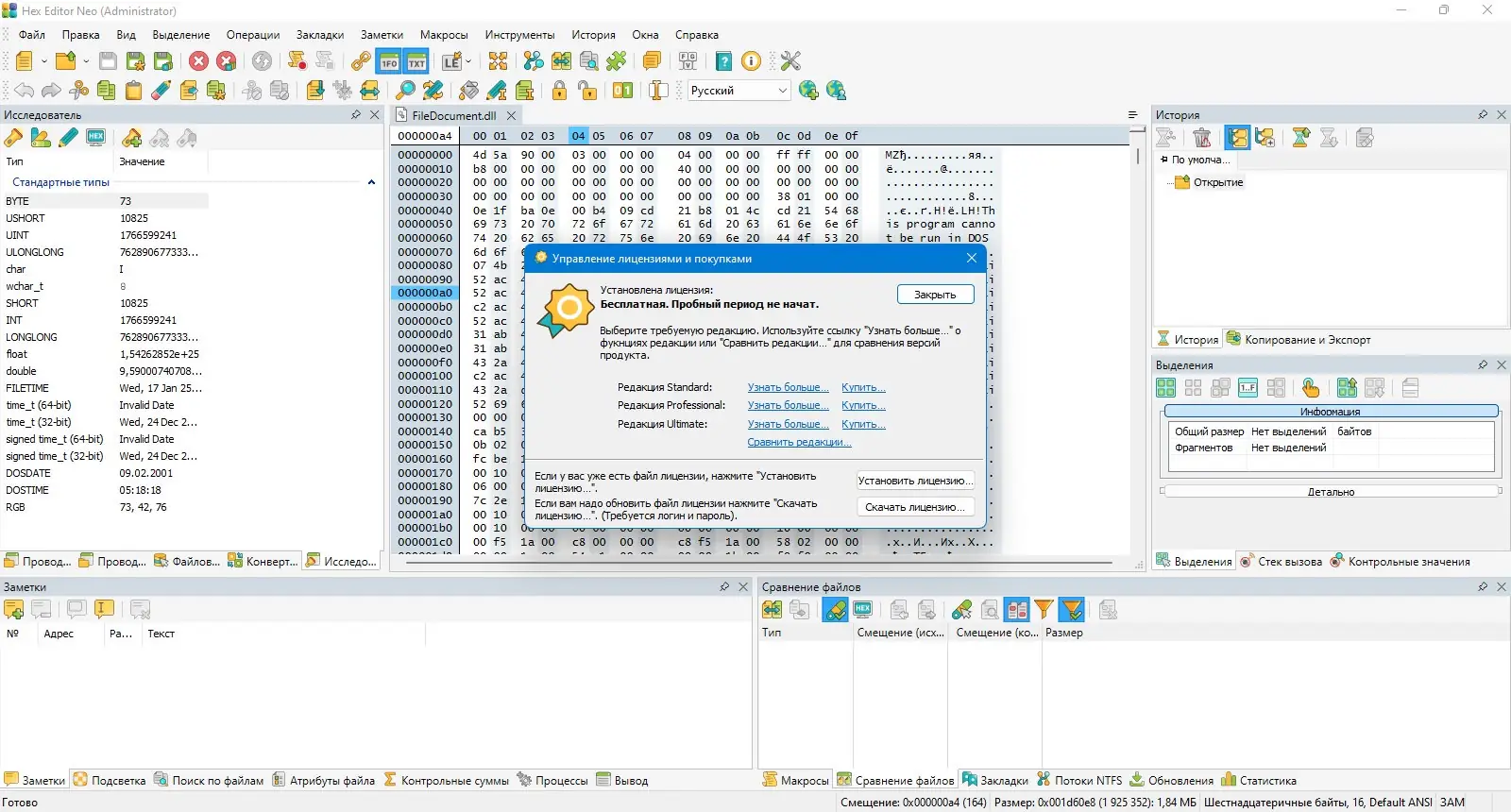The height and width of the screenshot is (812, 1511).
Task: Click the save file floppy disk icon
Action: coord(109,61)
